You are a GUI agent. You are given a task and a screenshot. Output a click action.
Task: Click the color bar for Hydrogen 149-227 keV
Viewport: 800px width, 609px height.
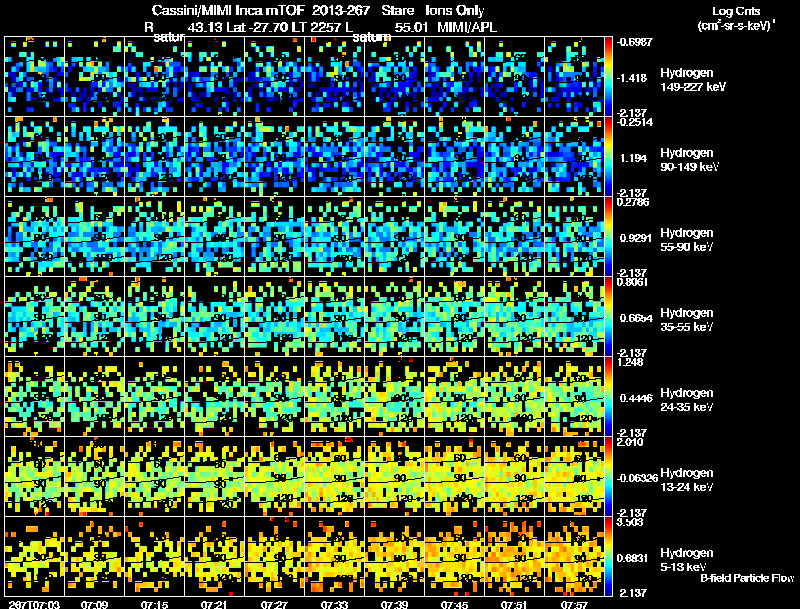coord(608,76)
